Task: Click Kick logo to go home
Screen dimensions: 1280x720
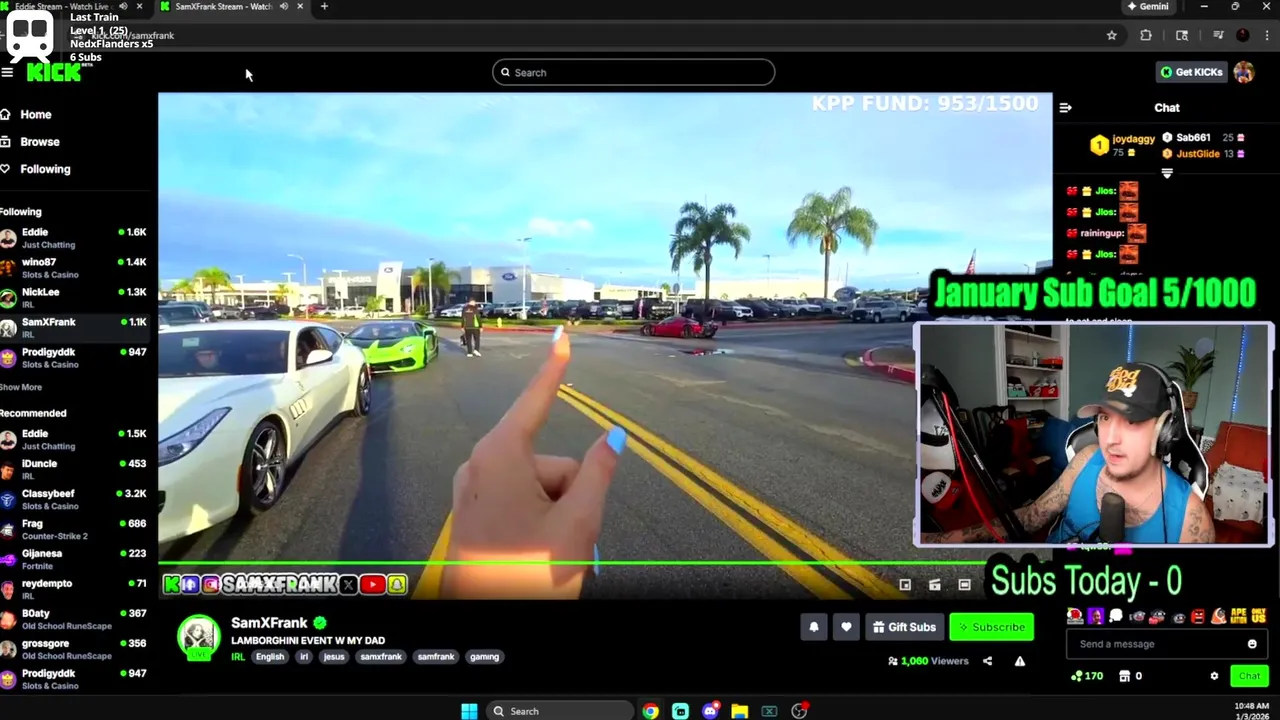Action: (x=53, y=72)
